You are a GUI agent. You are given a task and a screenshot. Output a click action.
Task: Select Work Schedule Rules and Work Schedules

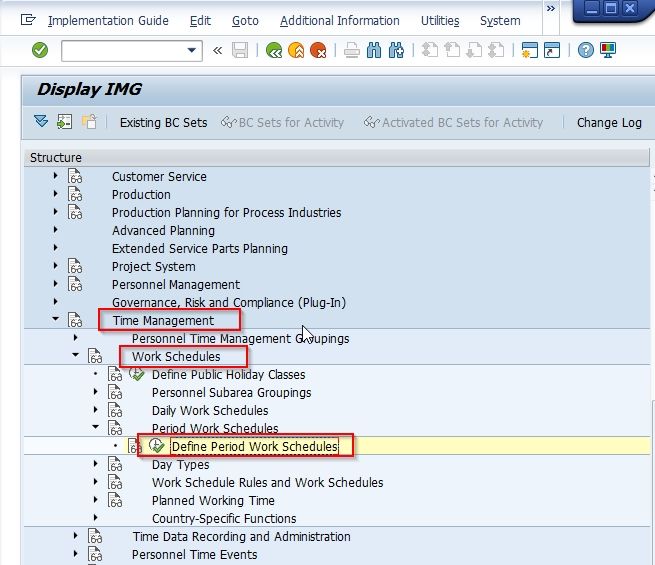click(267, 482)
